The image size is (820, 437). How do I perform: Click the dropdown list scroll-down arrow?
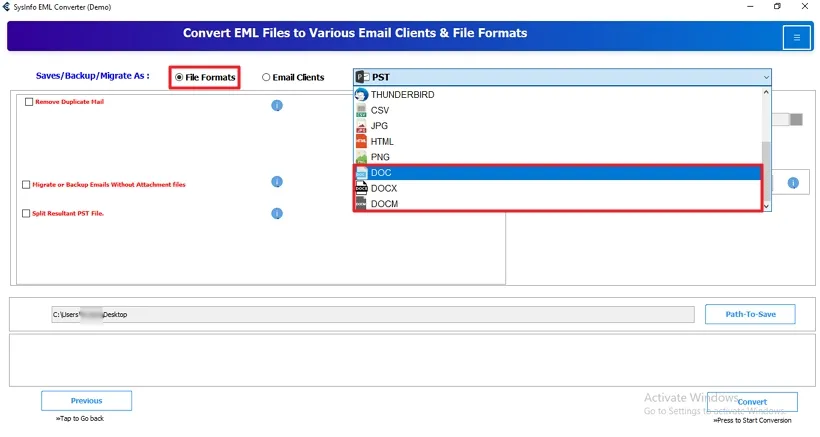tap(766, 206)
